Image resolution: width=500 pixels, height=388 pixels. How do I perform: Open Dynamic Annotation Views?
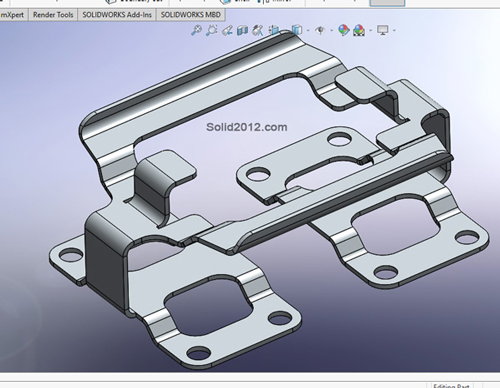click(257, 30)
